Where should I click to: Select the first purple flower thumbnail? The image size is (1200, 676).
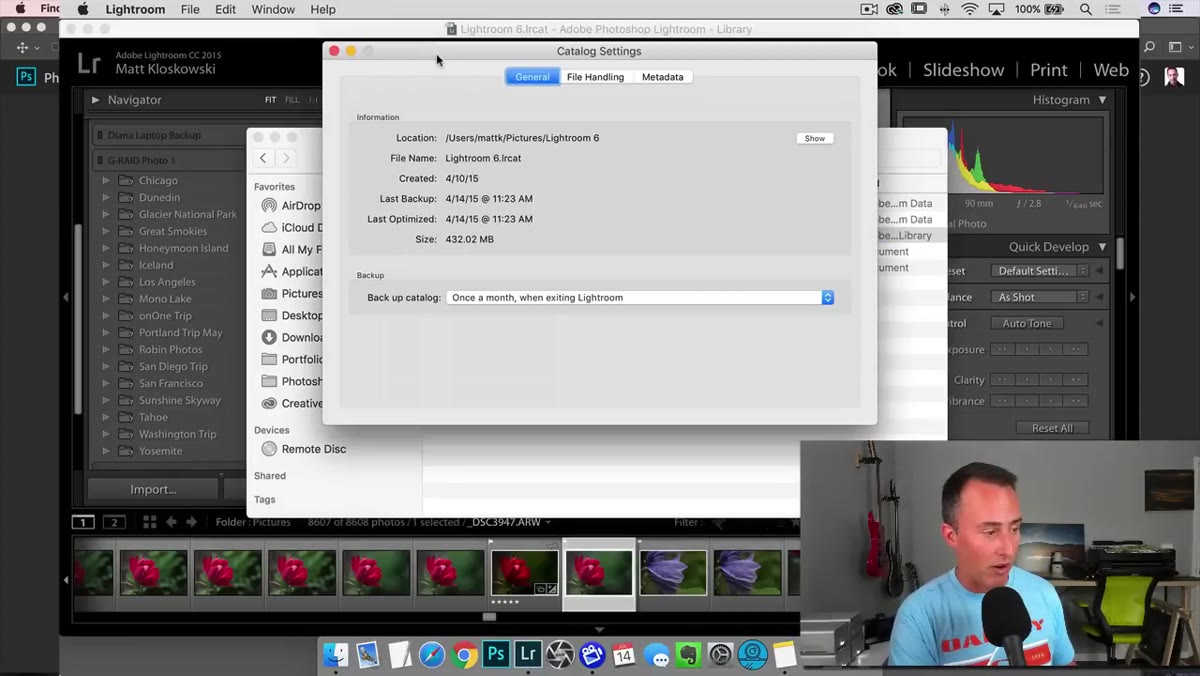(672, 574)
